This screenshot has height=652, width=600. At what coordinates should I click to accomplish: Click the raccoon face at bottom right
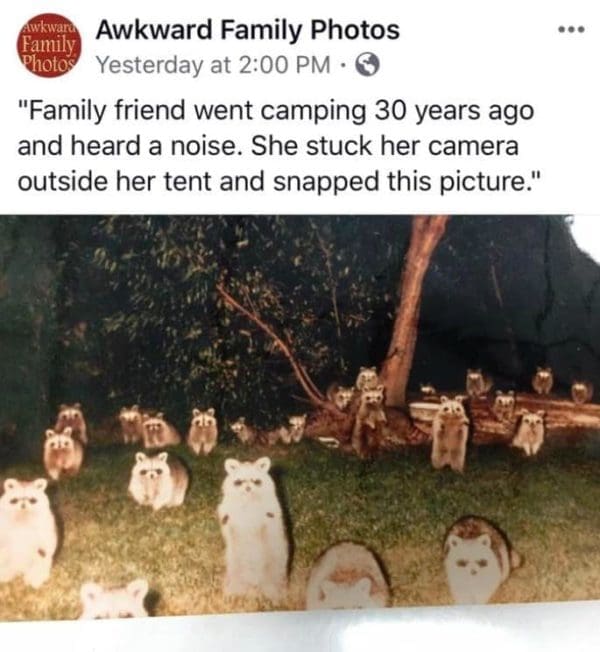479,559
